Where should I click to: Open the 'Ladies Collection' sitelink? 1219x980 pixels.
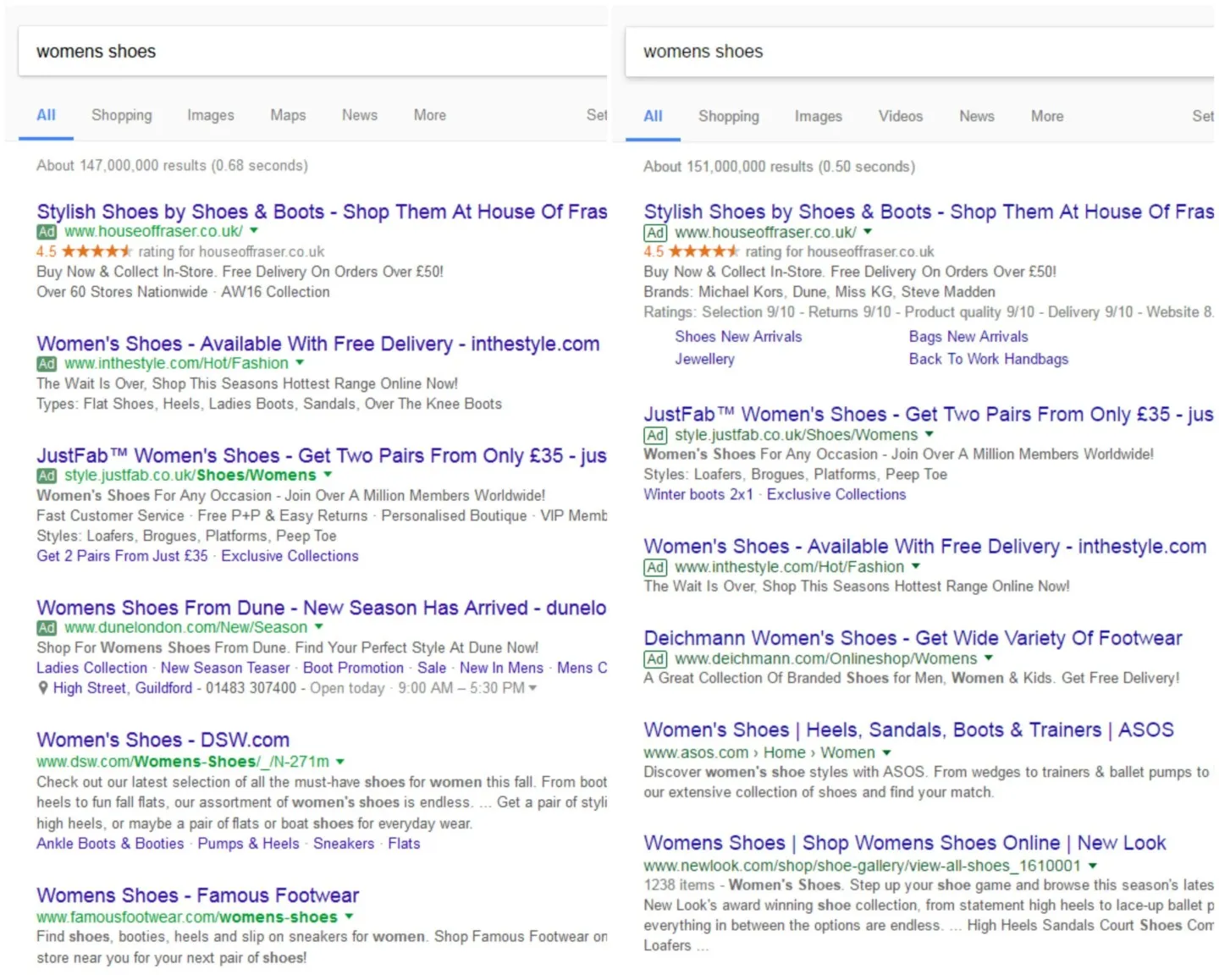[x=91, y=668]
